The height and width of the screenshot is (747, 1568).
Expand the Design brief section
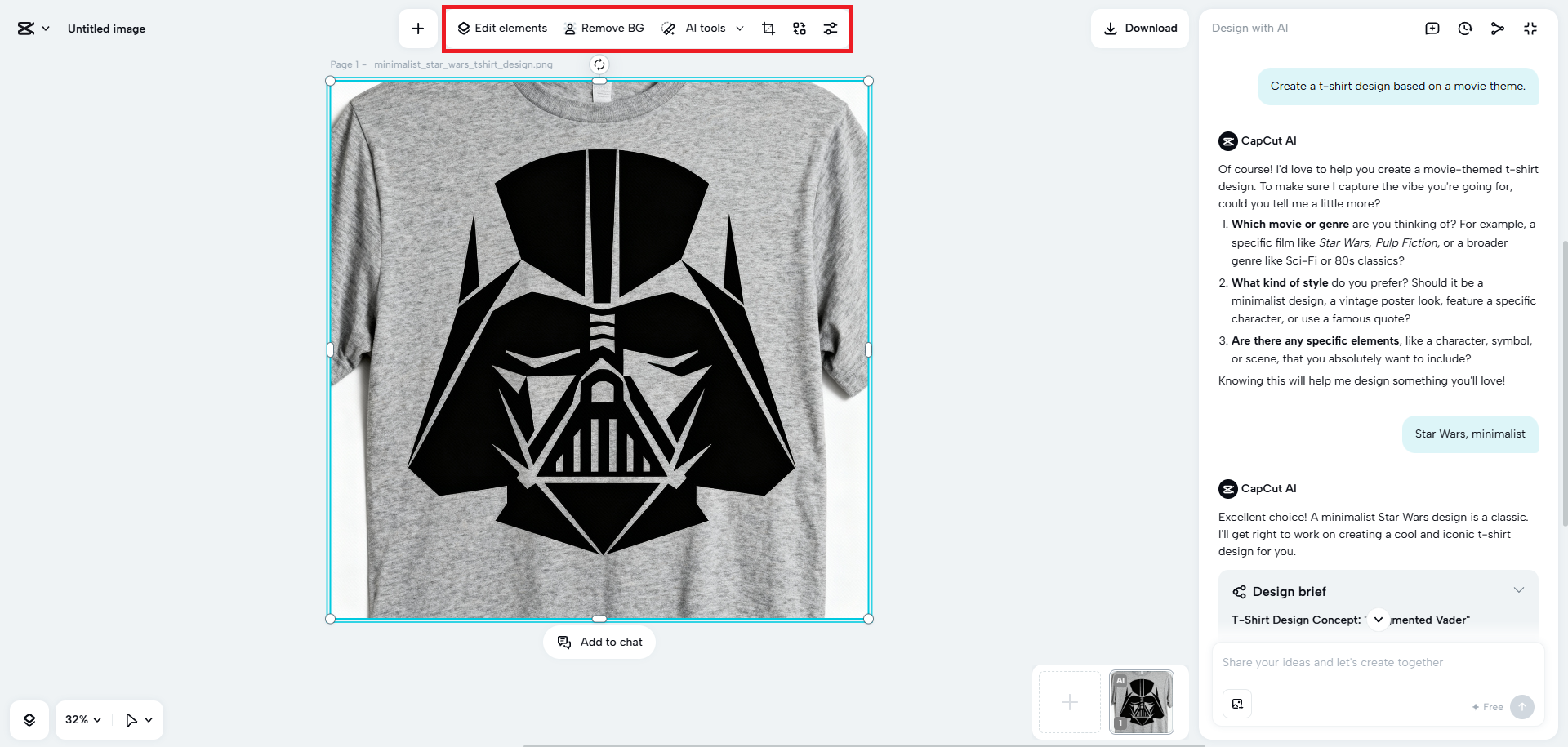1518,590
